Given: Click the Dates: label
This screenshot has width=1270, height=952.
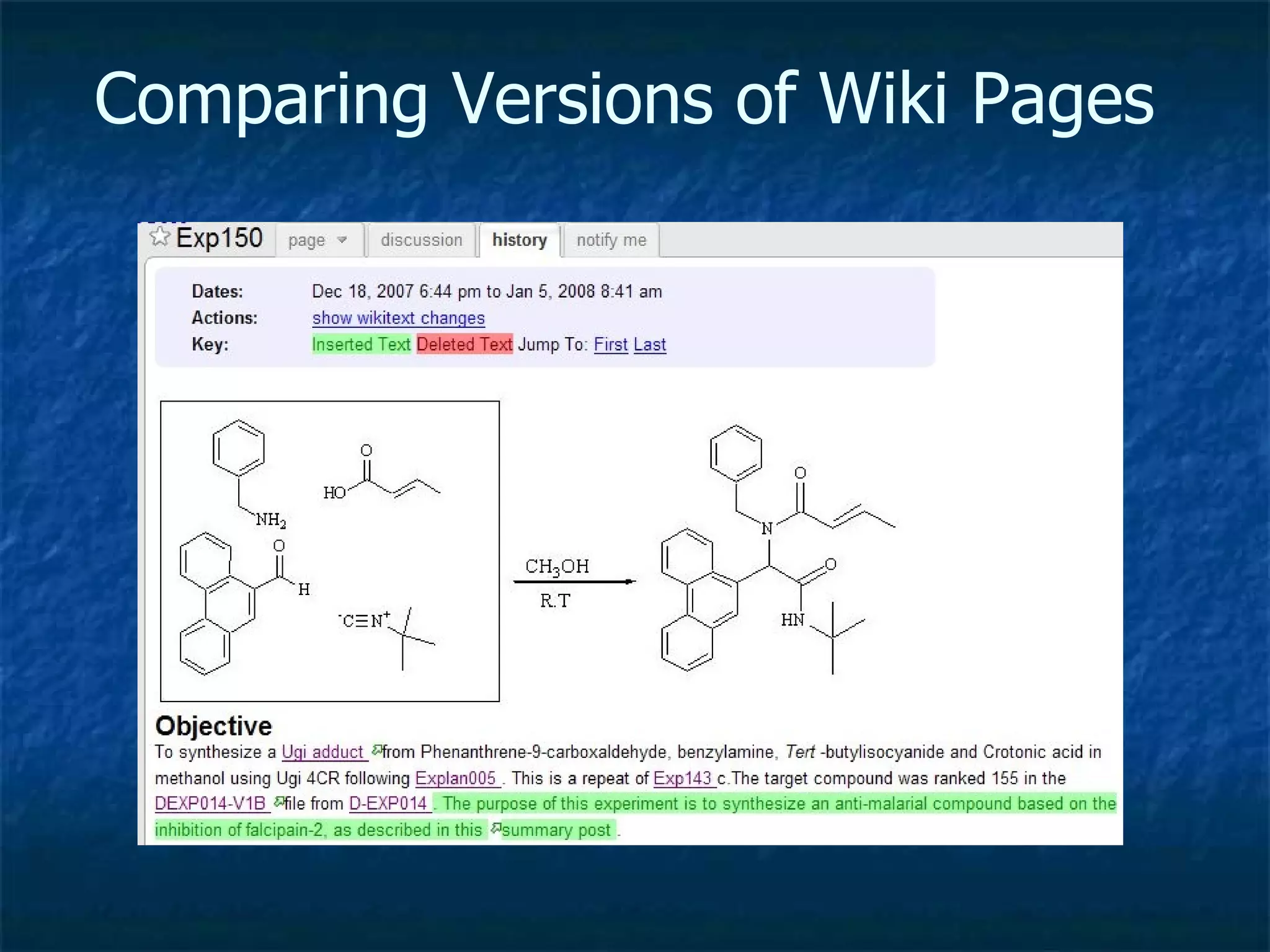Looking at the screenshot, I should 217,291.
